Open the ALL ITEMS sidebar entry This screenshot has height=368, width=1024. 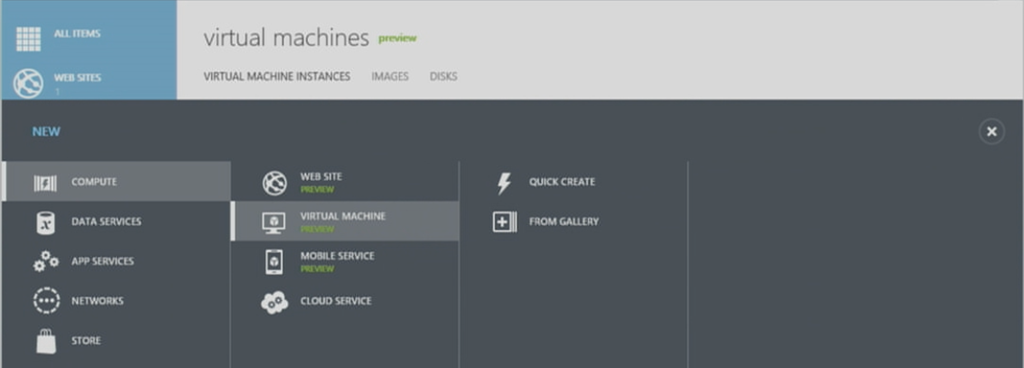click(x=77, y=33)
